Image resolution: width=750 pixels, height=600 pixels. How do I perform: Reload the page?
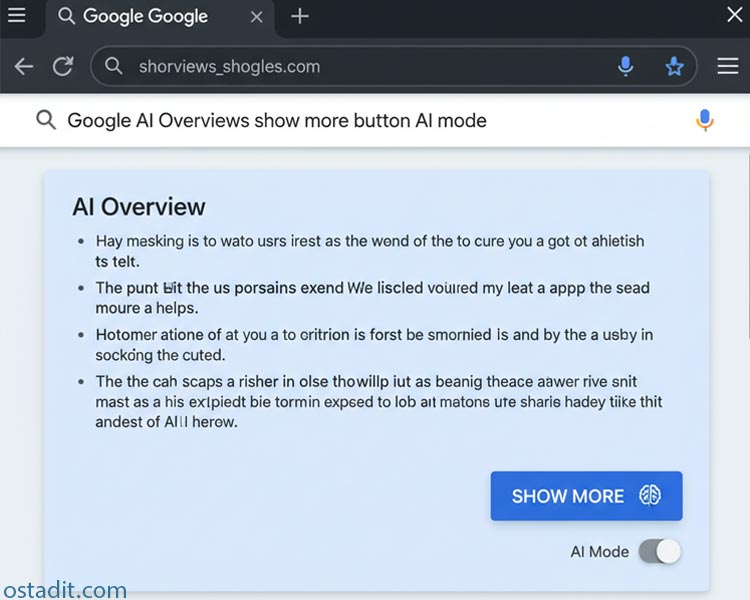click(x=63, y=66)
